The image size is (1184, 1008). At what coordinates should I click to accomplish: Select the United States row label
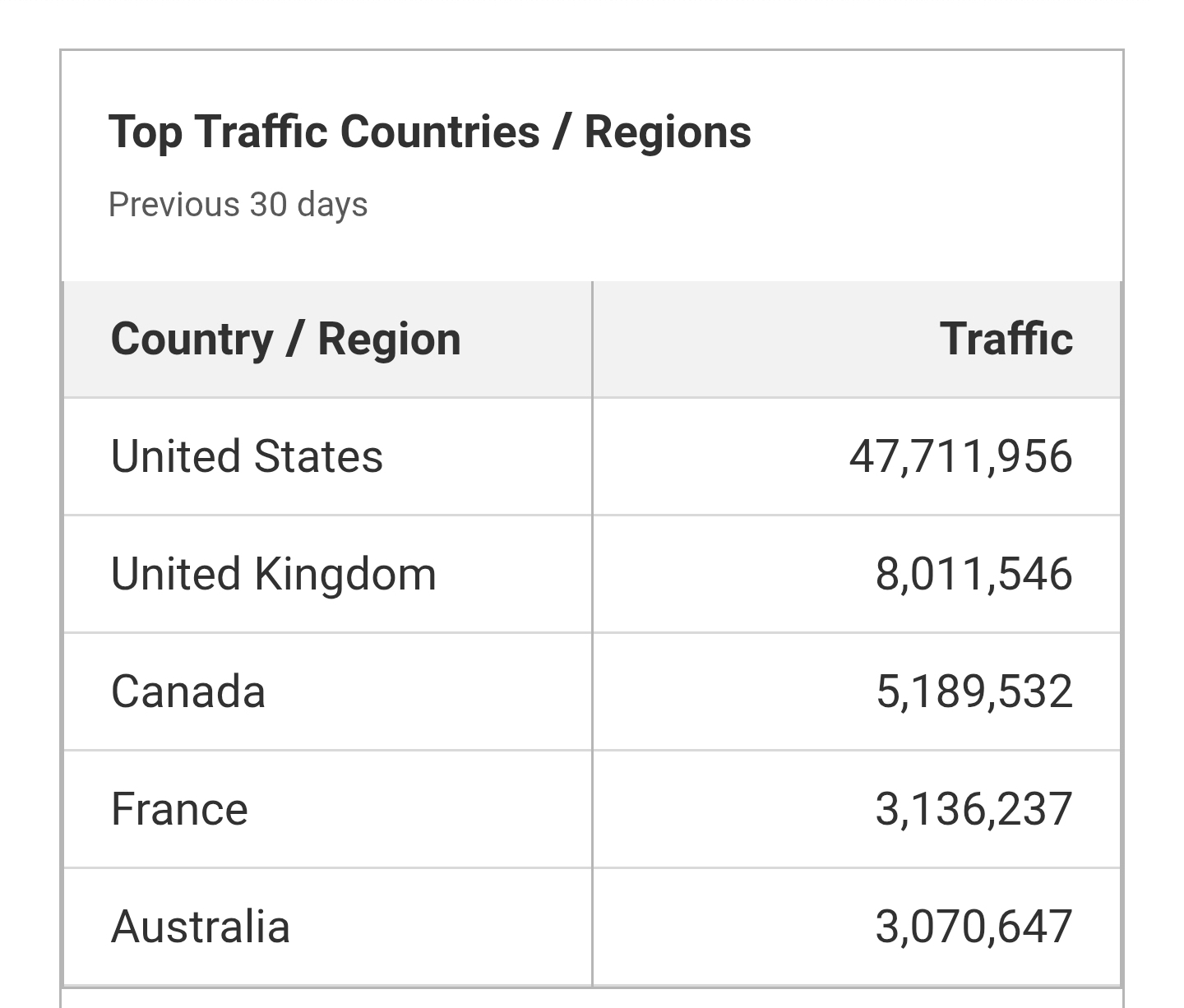click(247, 456)
